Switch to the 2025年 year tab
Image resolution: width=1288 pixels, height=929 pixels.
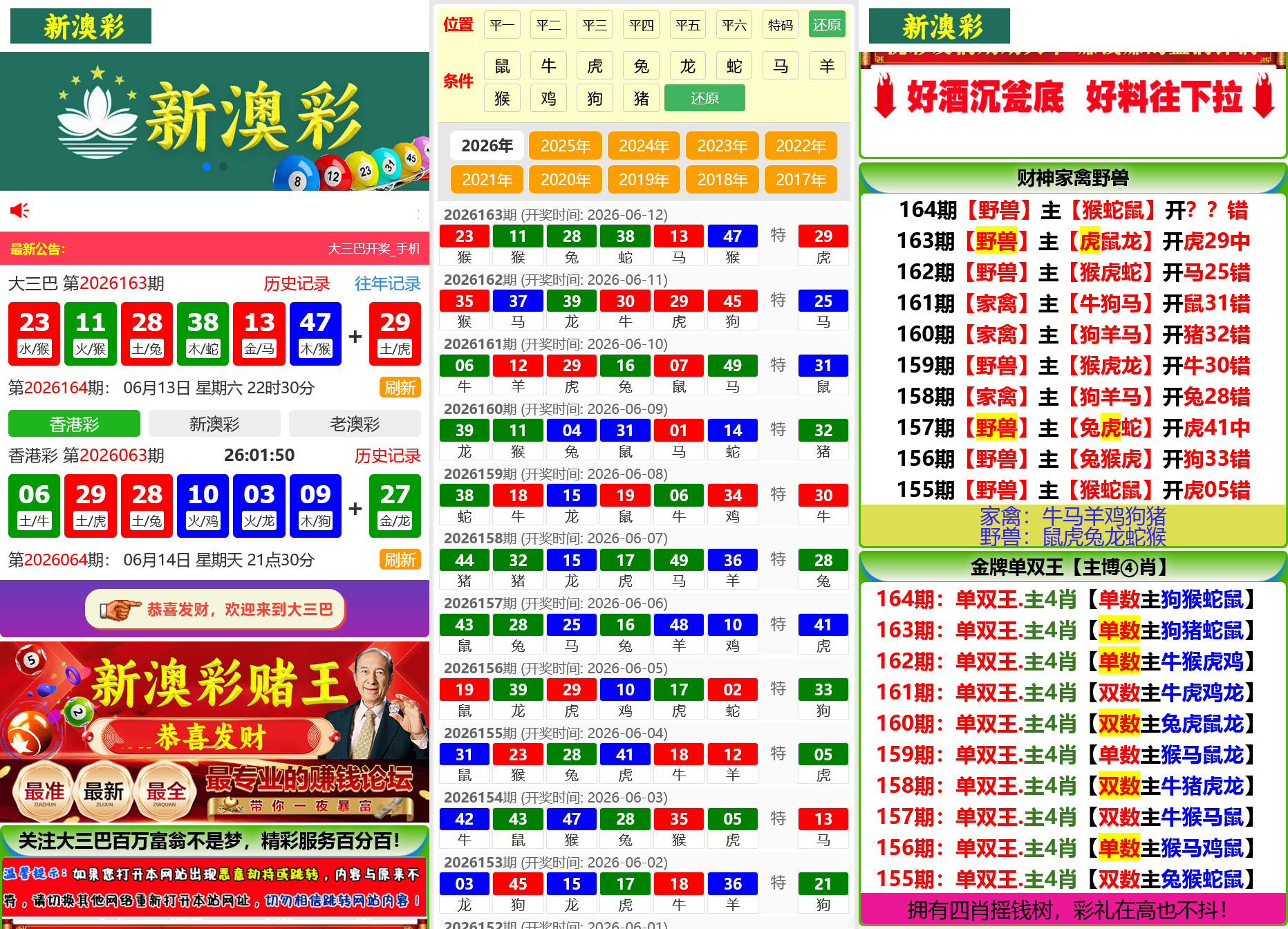click(x=566, y=146)
